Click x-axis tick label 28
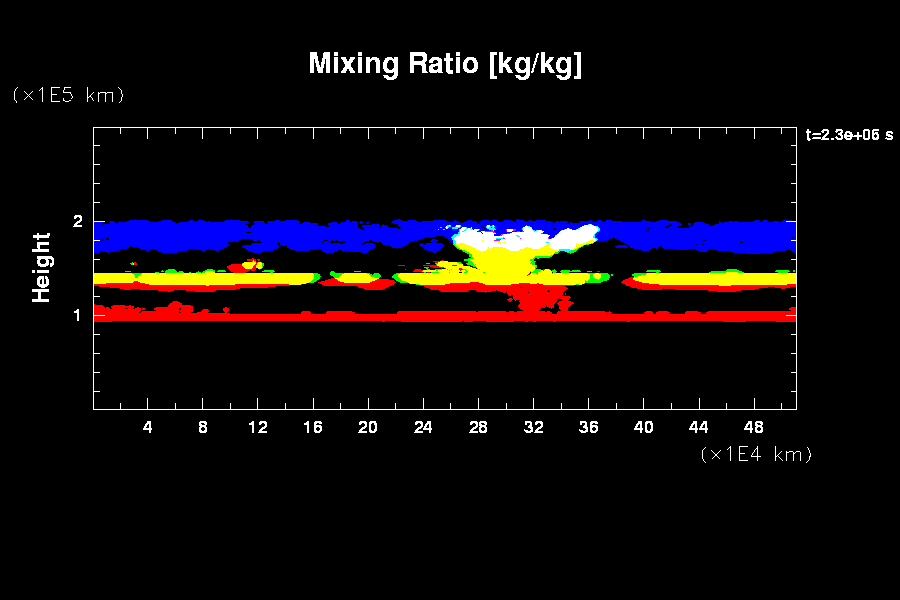This screenshot has height=600, width=900. [x=478, y=427]
